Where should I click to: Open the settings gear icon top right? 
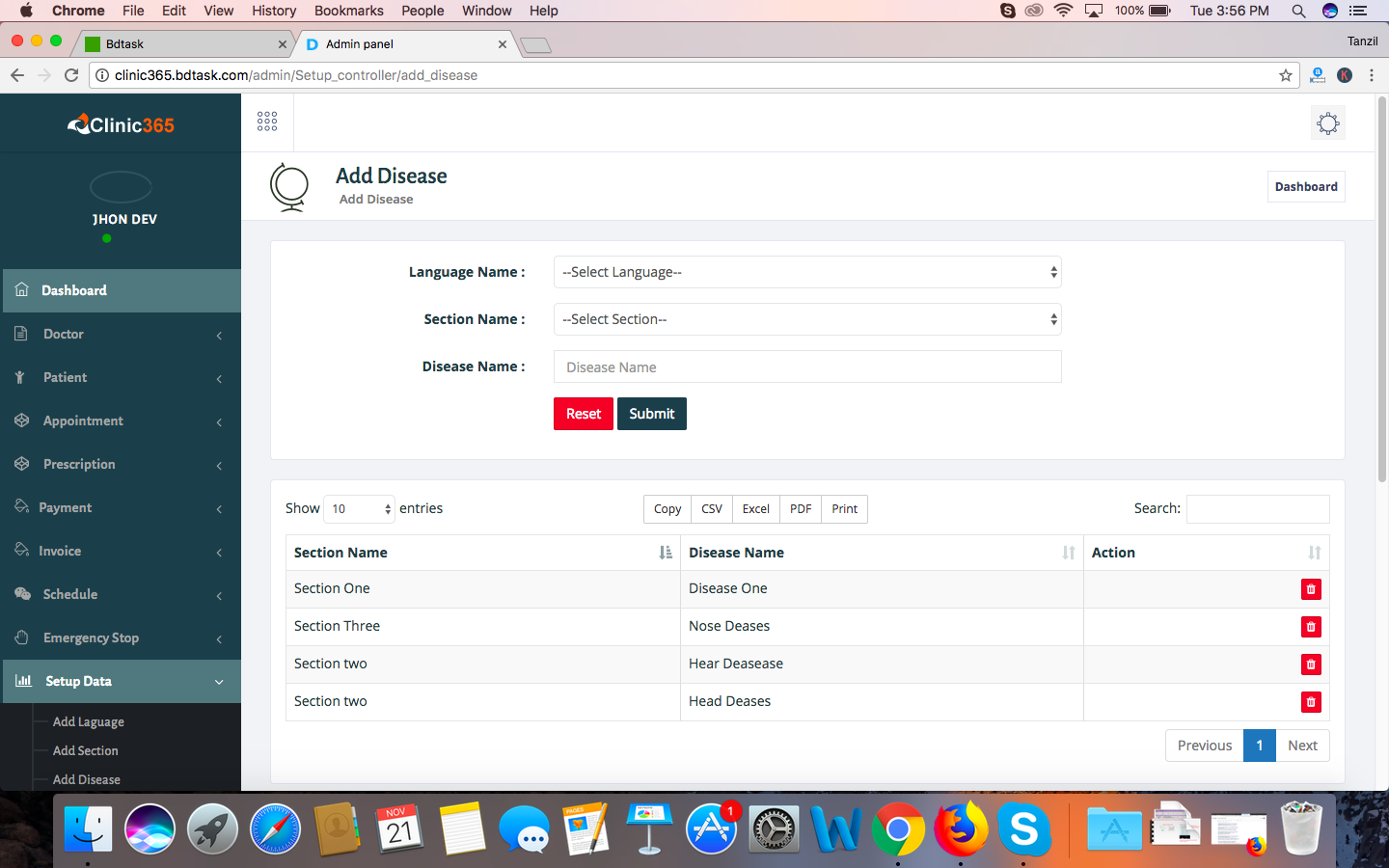tap(1328, 123)
